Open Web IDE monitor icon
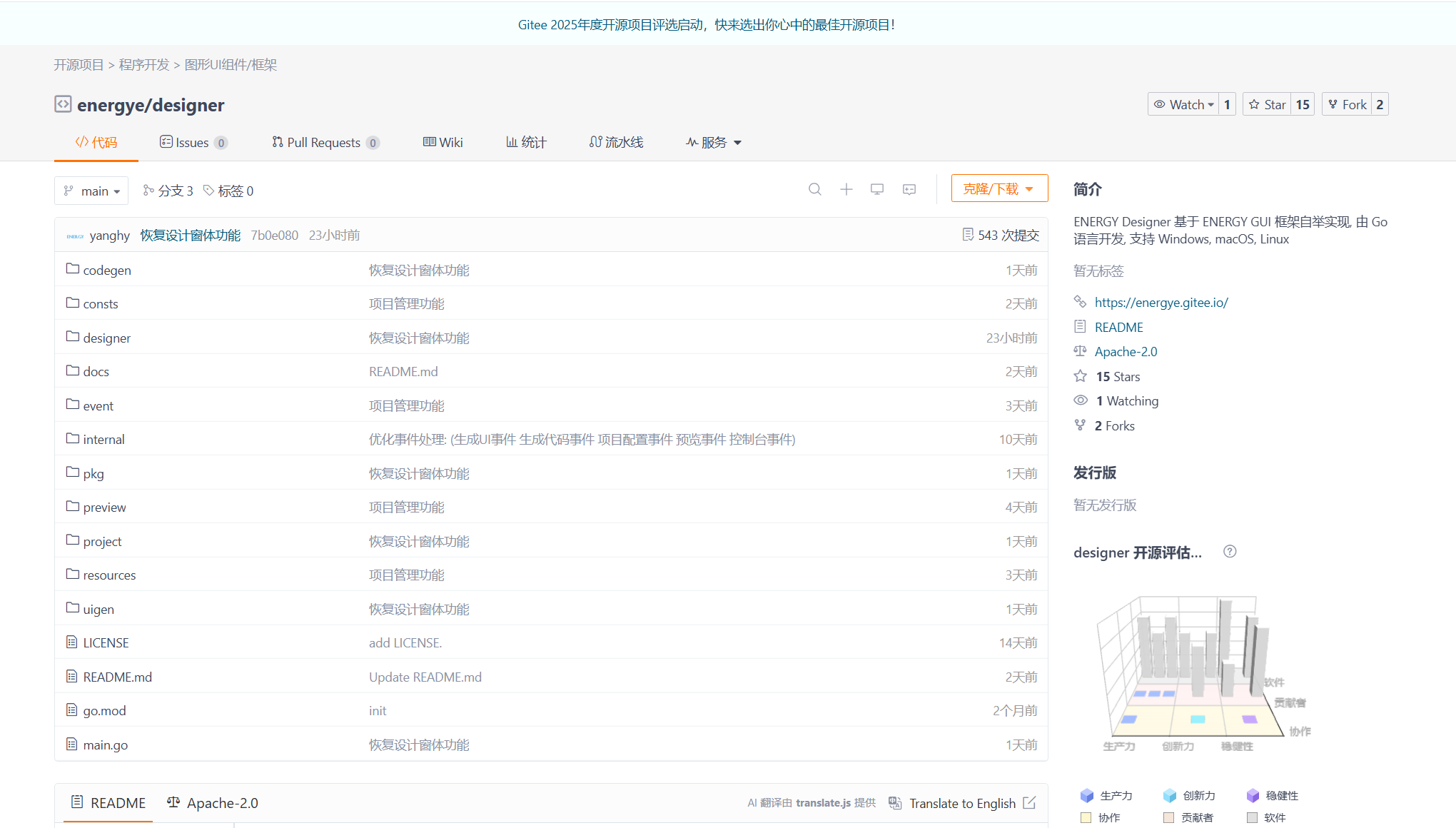Viewport: 1456px width, 828px height. 877,189
